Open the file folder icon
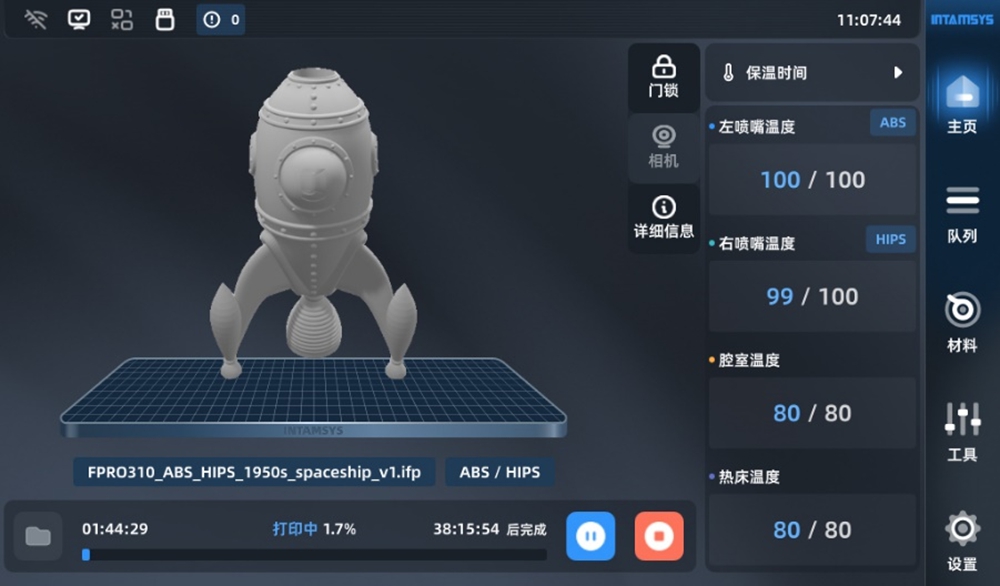This screenshot has width=1000, height=586. tap(38, 536)
